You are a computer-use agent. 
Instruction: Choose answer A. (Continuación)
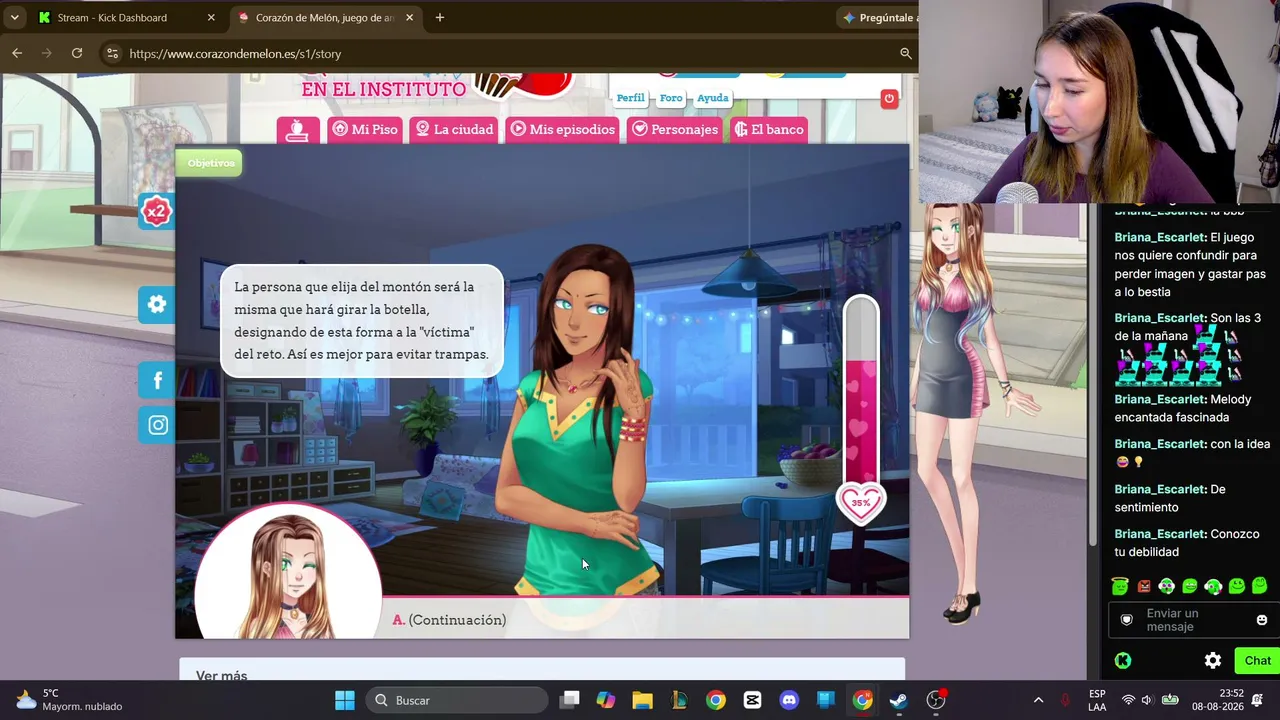449,620
